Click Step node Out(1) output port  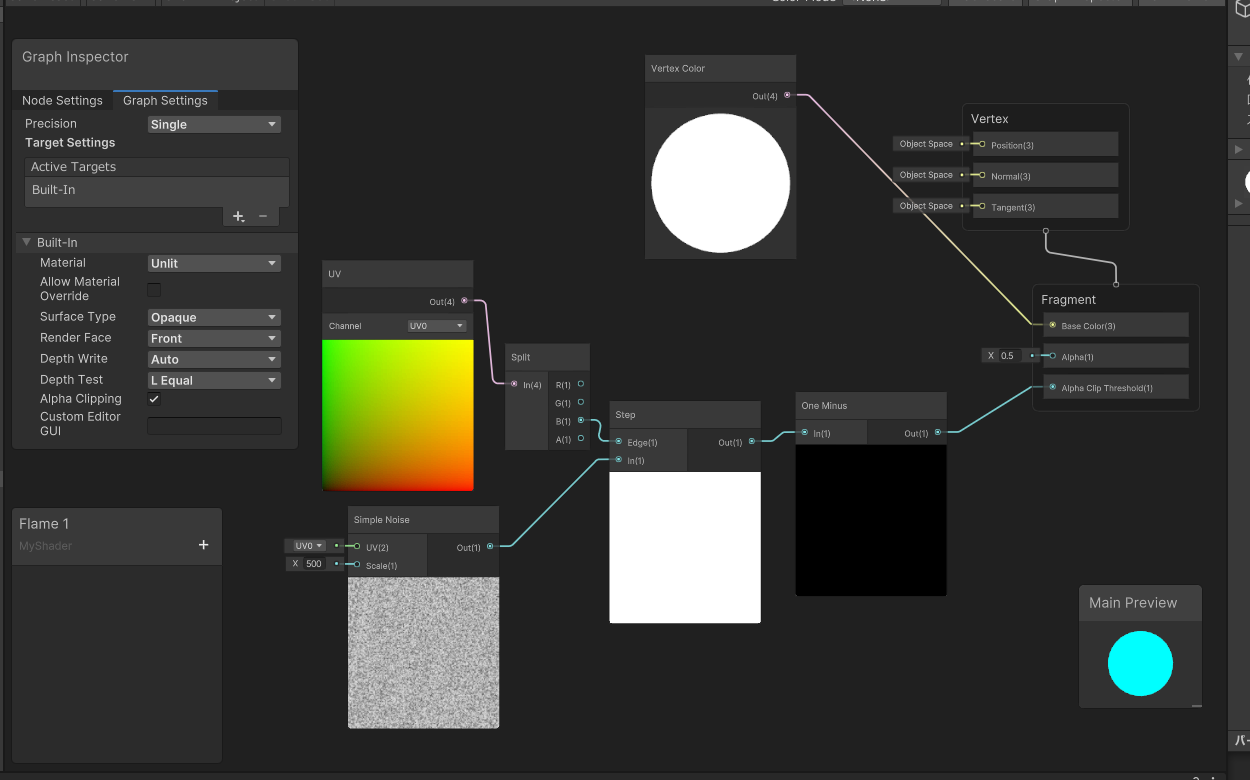pos(752,441)
